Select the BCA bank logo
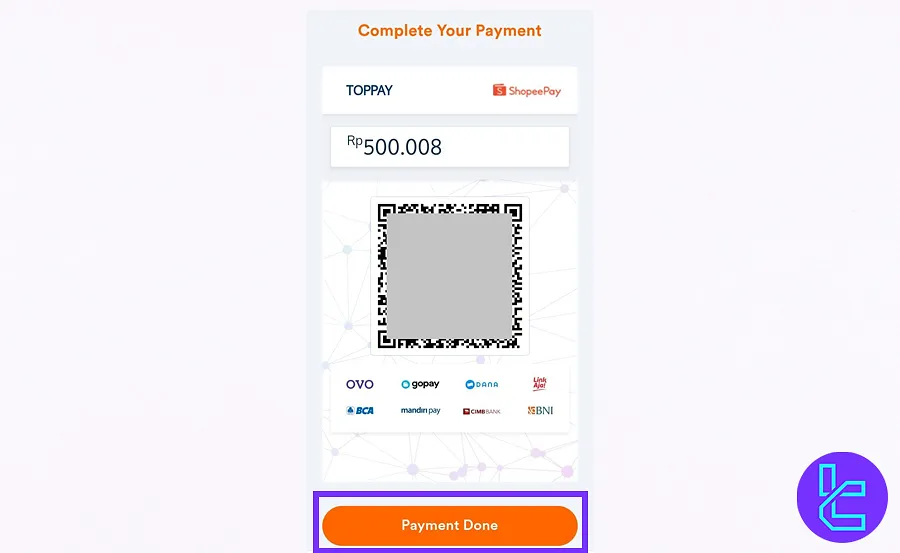 coord(359,411)
